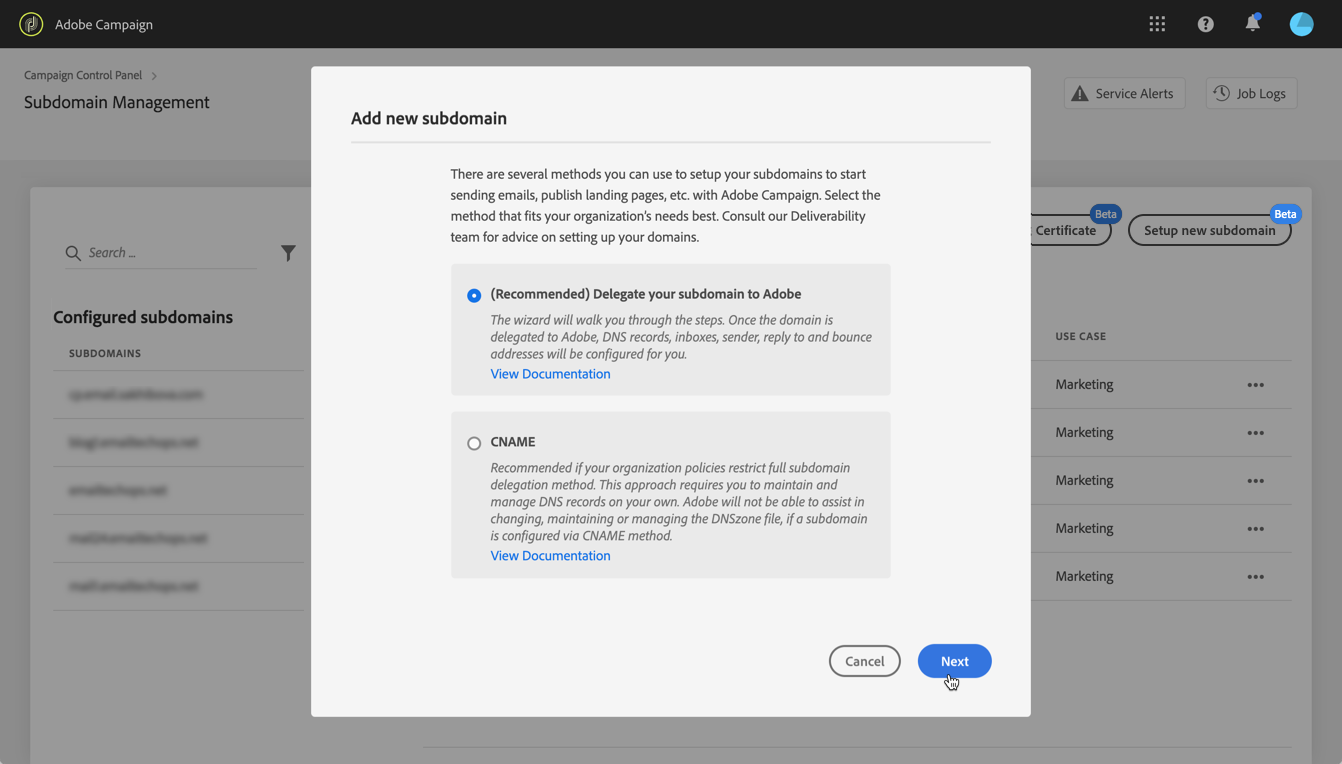1342x764 pixels.
Task: Select the CNAME radio option
Action: point(474,443)
